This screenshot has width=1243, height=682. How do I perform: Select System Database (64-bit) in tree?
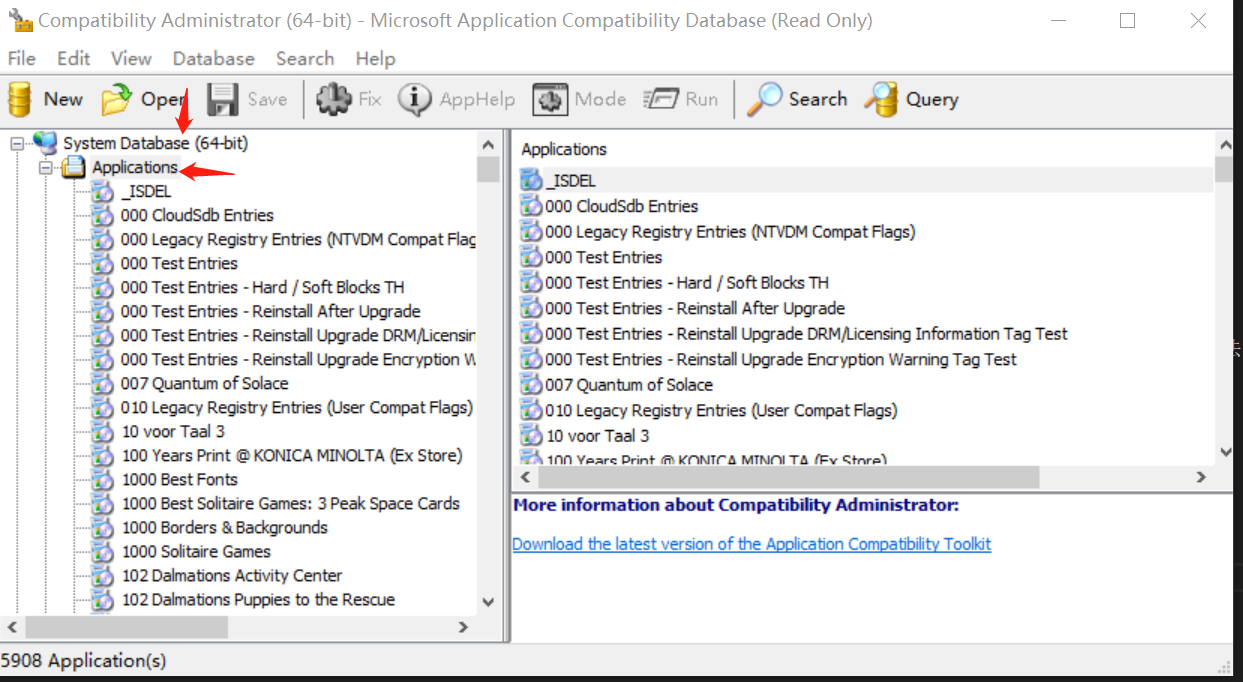click(x=156, y=143)
